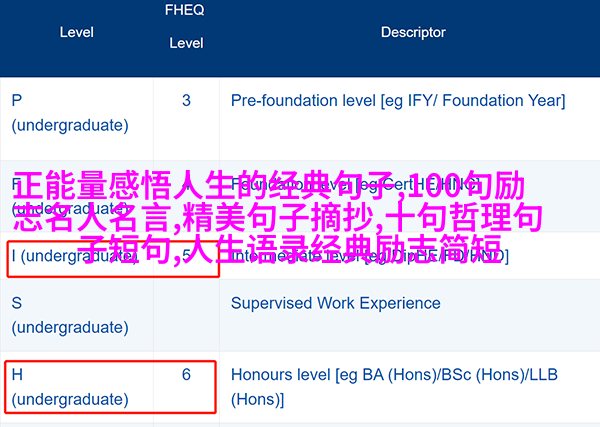Screen dimensions: 600x427
Task: Click FHEQ level 5 value
Action: click(x=186, y=256)
